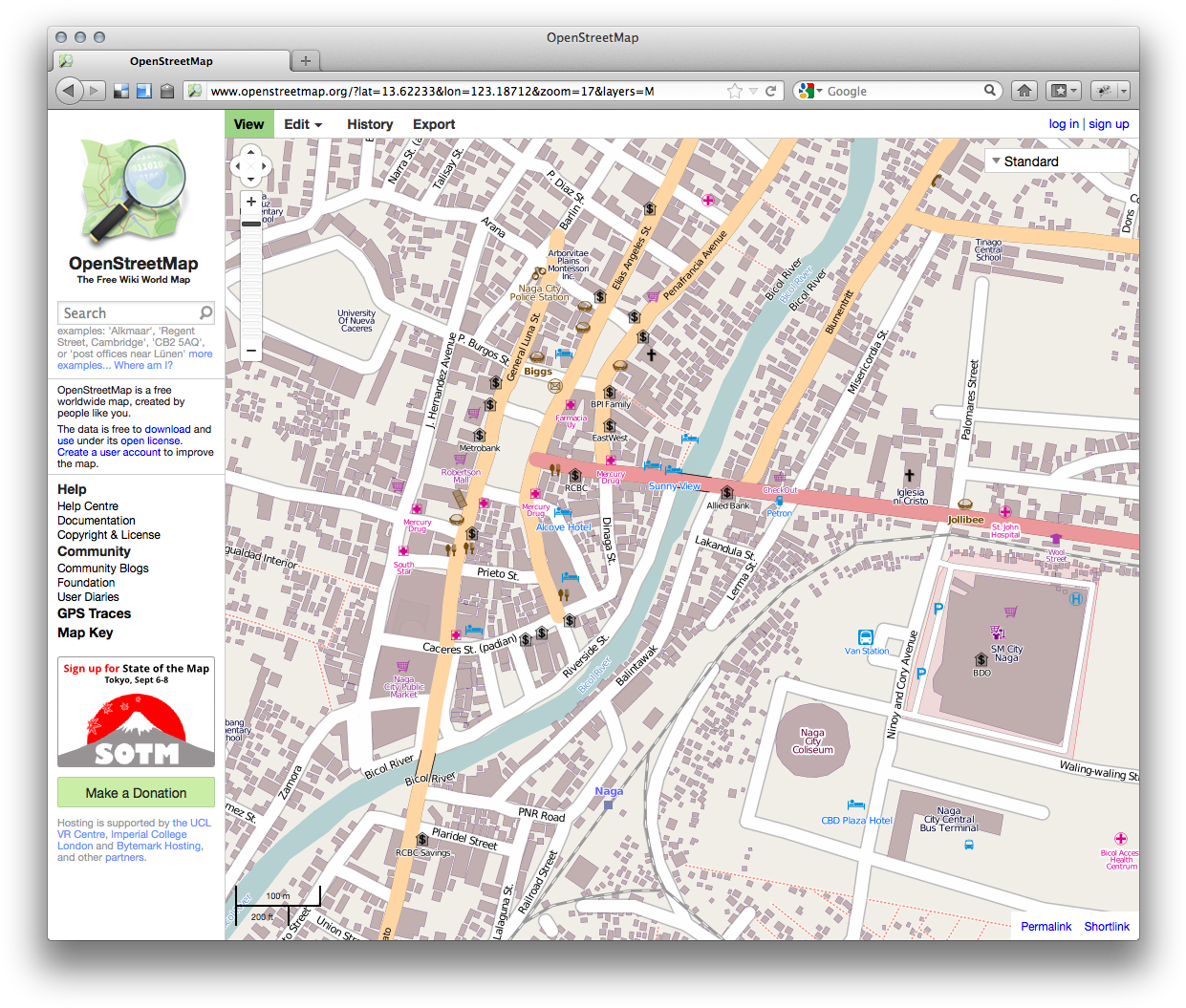The image size is (1186, 1008).
Task: Click the Naga City Coliseum label
Action: (812, 741)
